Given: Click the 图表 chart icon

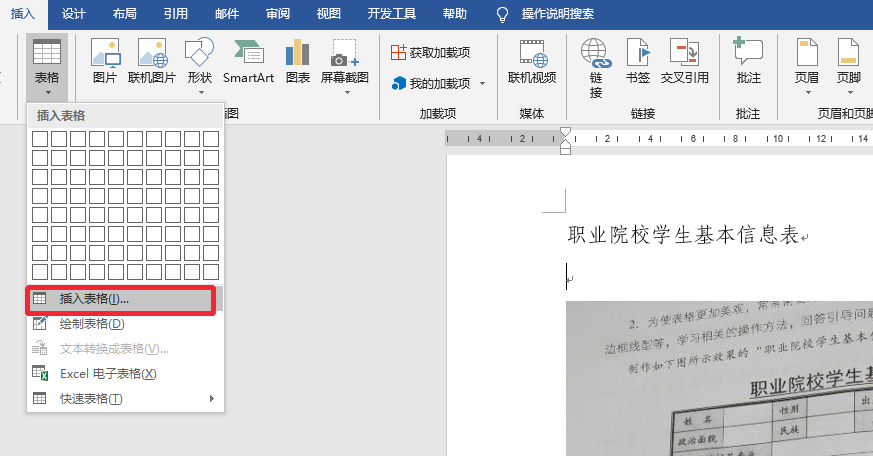Looking at the screenshot, I should click(x=297, y=52).
